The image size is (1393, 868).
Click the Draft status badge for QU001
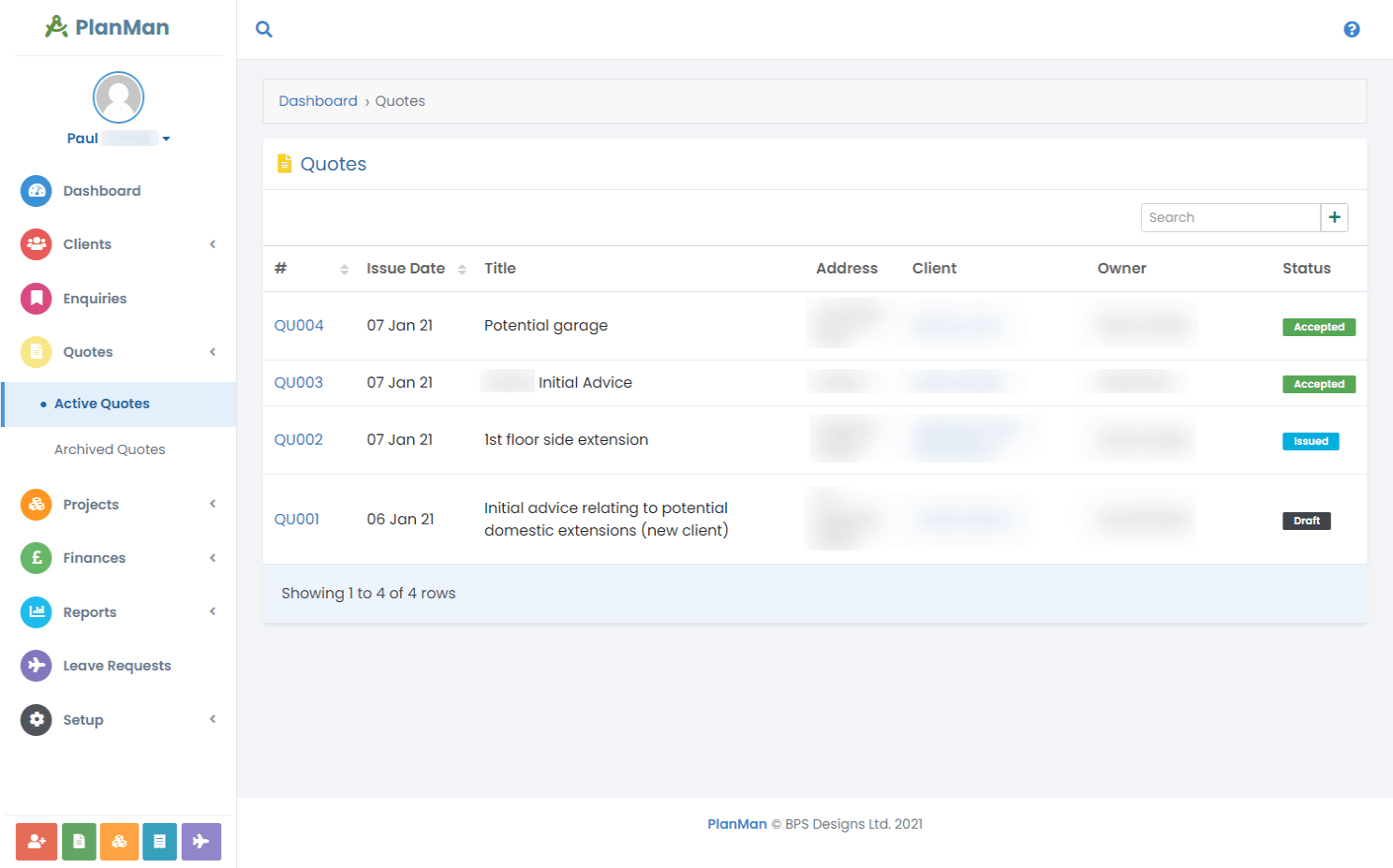click(x=1307, y=521)
